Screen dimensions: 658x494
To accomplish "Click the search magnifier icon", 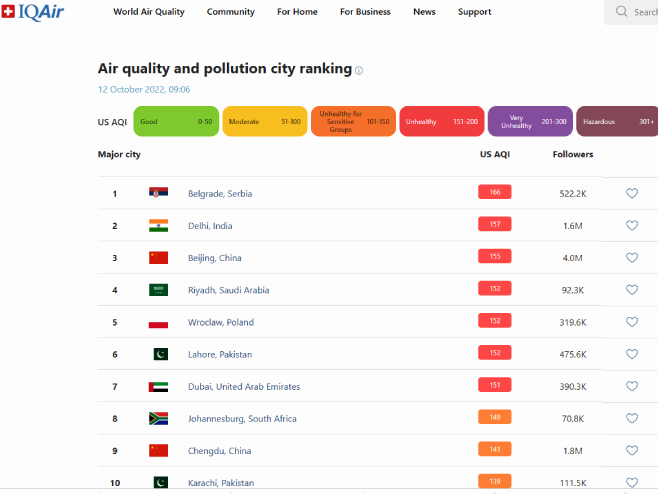I will (624, 12).
